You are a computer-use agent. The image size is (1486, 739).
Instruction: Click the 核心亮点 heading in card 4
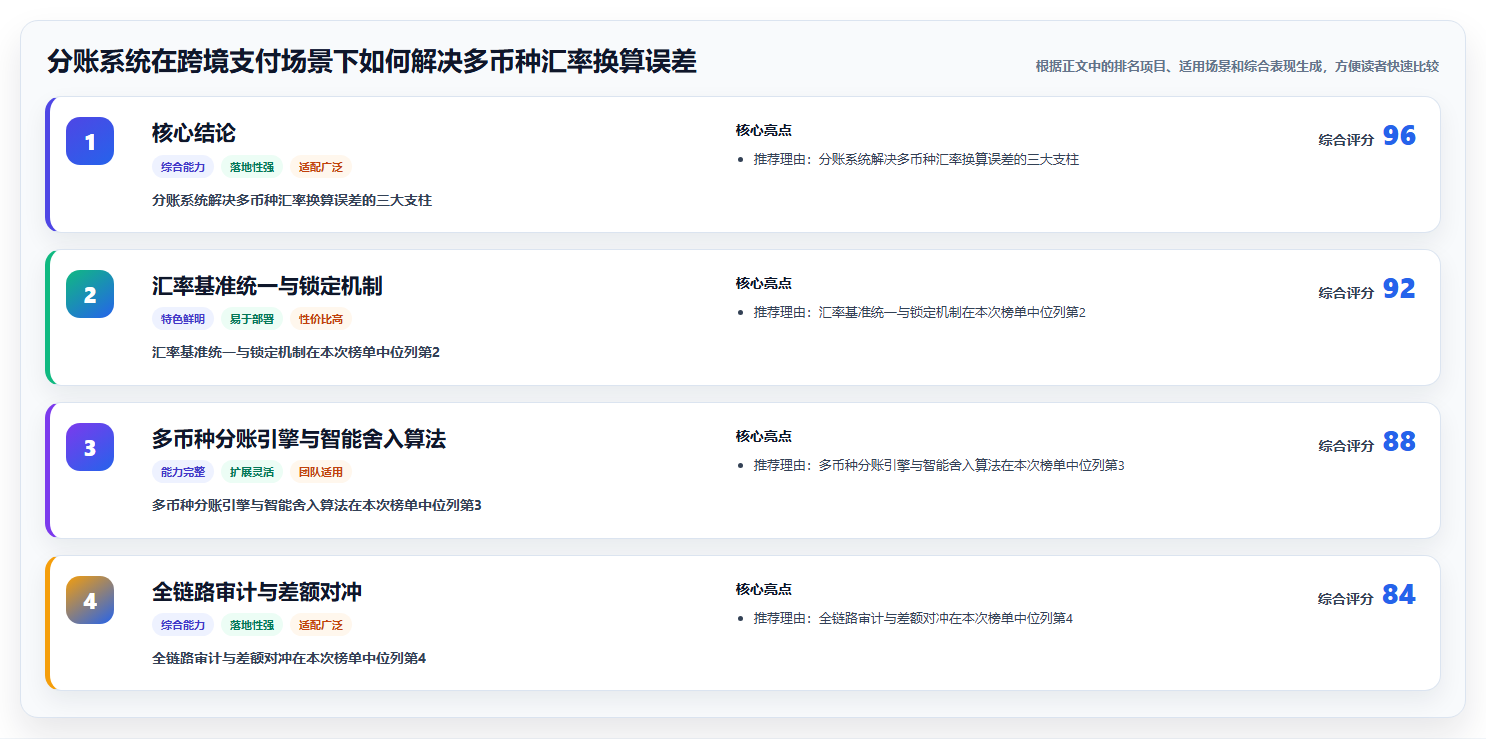coord(764,589)
